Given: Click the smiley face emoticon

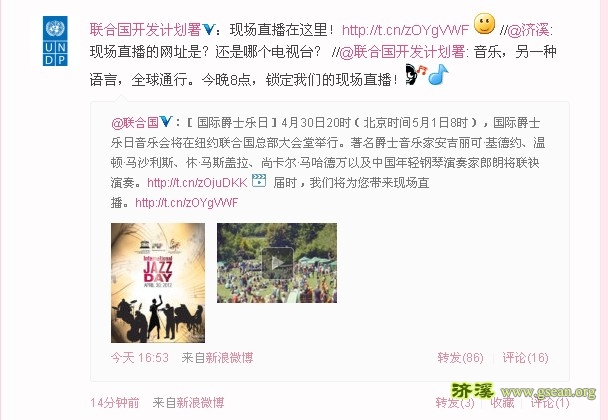Looking at the screenshot, I should point(484,24).
